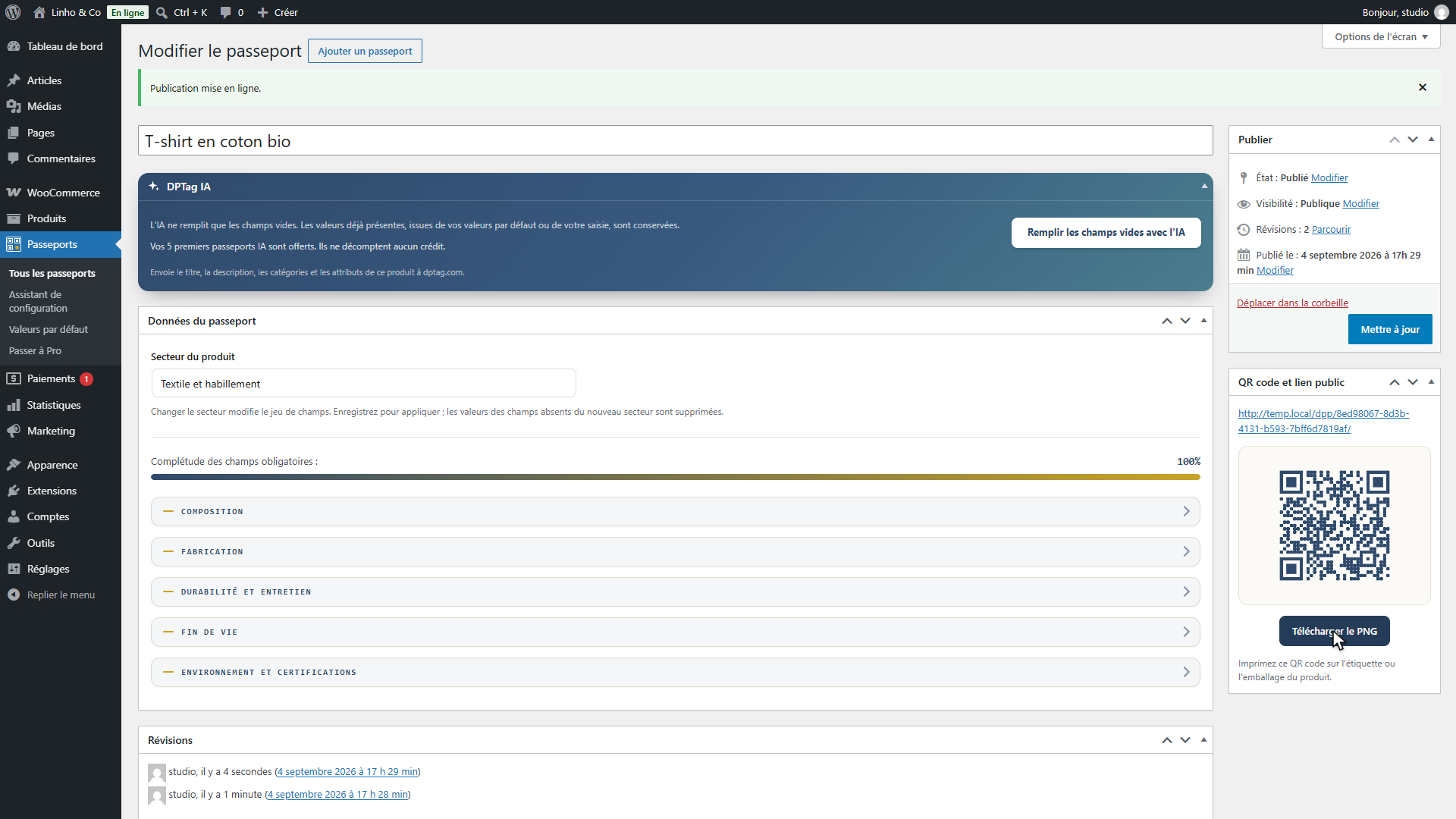
Task: Click the Paiements icon in sidebar
Action: [14, 378]
